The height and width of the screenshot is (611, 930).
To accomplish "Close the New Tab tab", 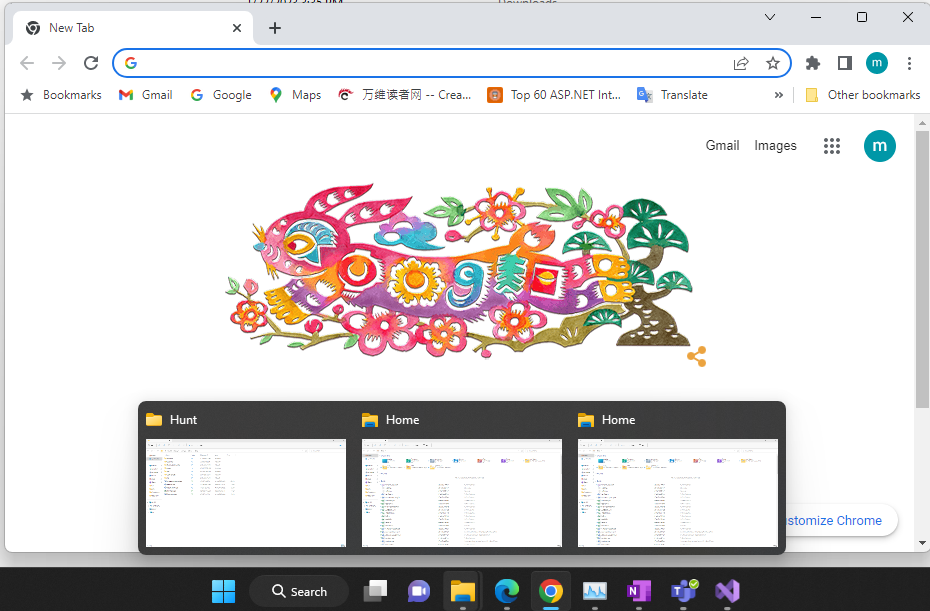I will point(237,28).
